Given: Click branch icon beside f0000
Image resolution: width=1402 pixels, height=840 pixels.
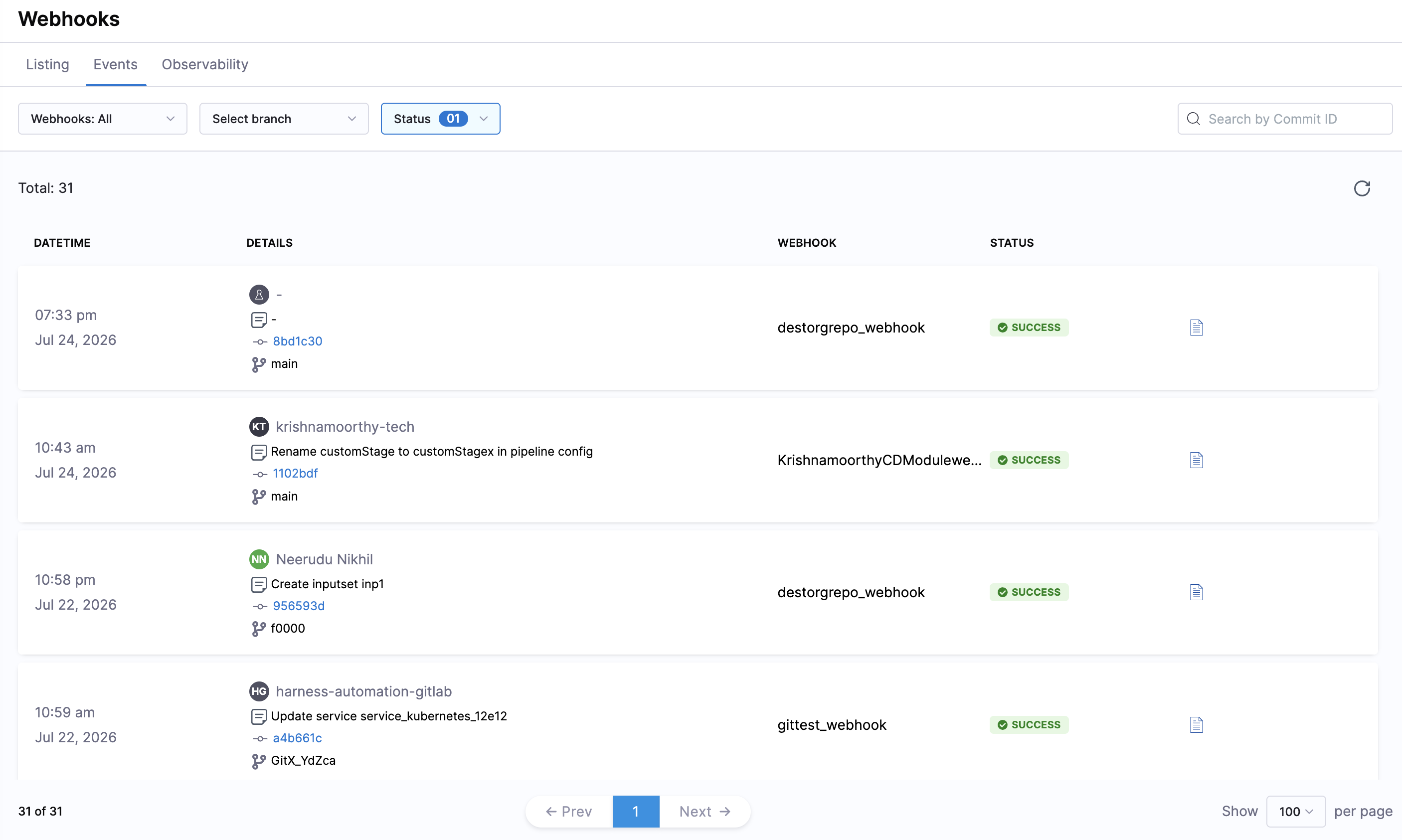Looking at the screenshot, I should (x=259, y=629).
